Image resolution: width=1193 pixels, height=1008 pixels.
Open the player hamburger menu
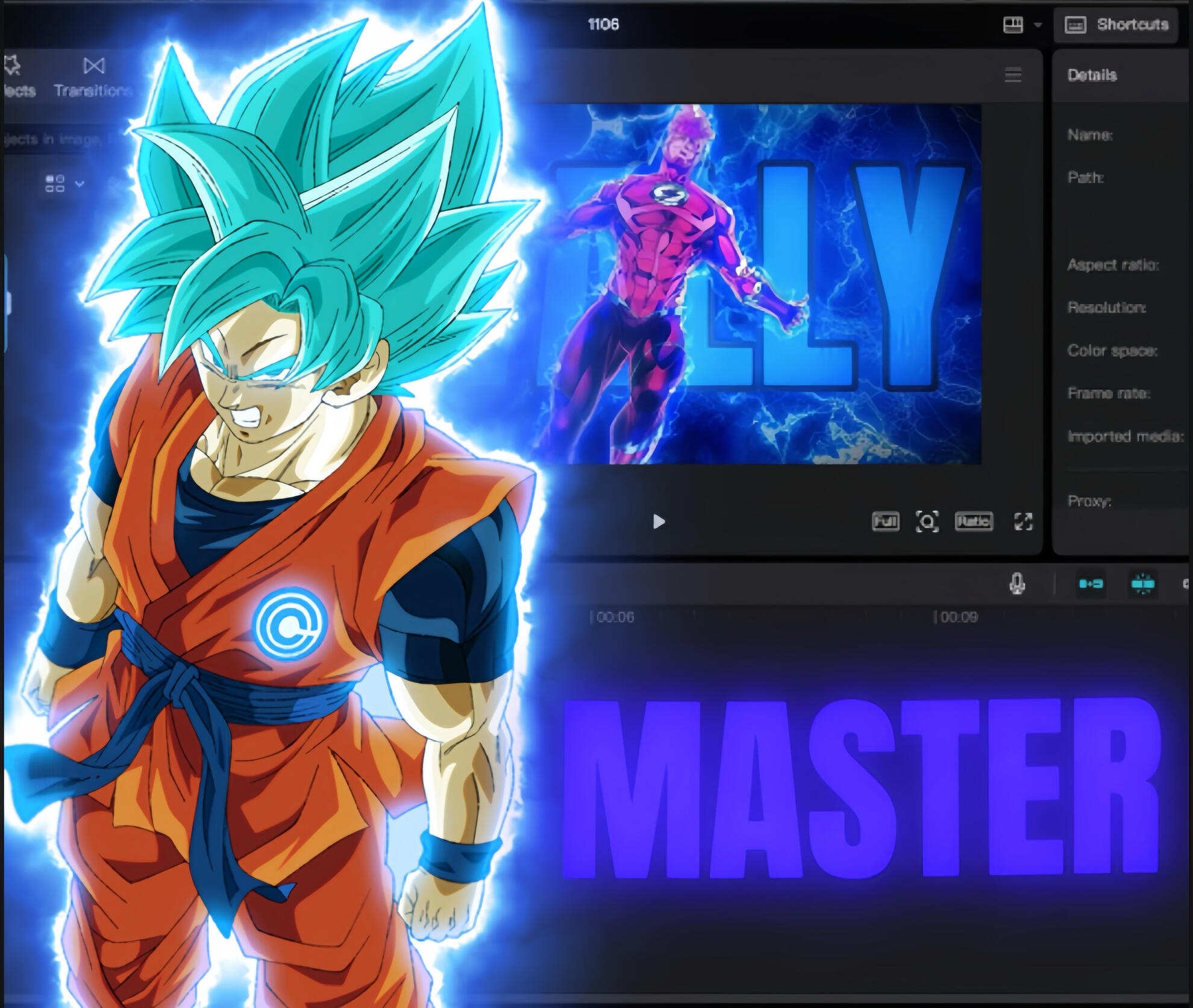[x=1013, y=75]
